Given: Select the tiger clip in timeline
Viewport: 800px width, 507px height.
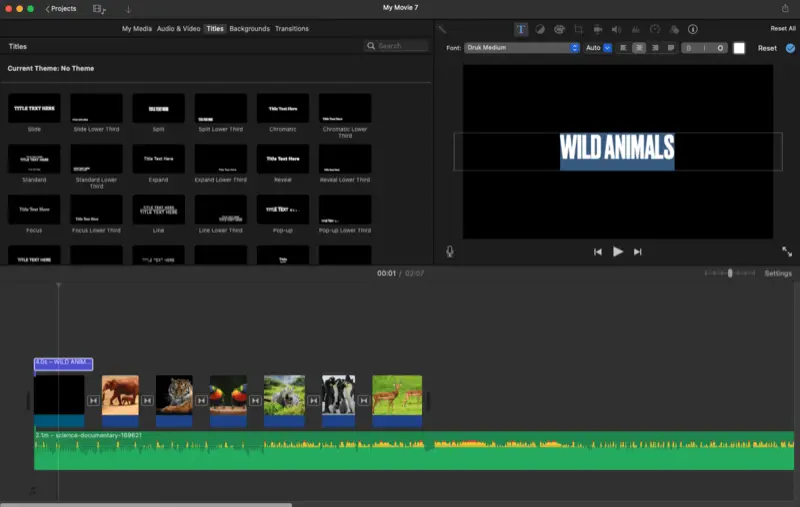Looking at the screenshot, I should (x=174, y=395).
